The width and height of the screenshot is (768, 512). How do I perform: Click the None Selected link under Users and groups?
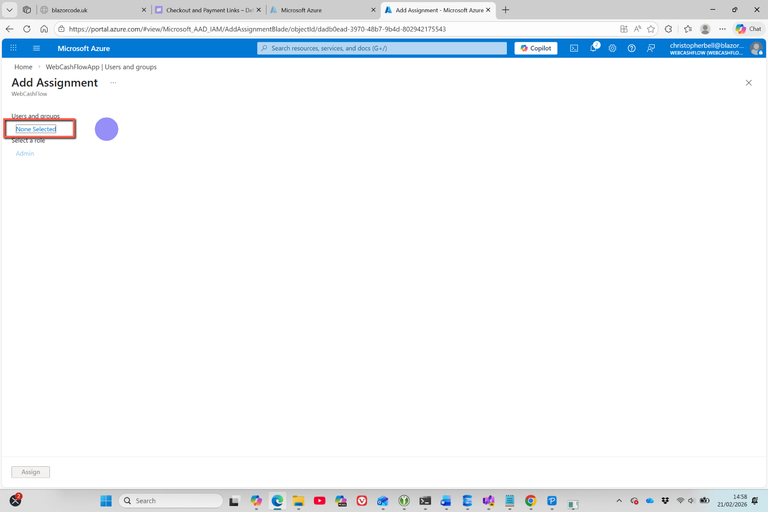36,129
